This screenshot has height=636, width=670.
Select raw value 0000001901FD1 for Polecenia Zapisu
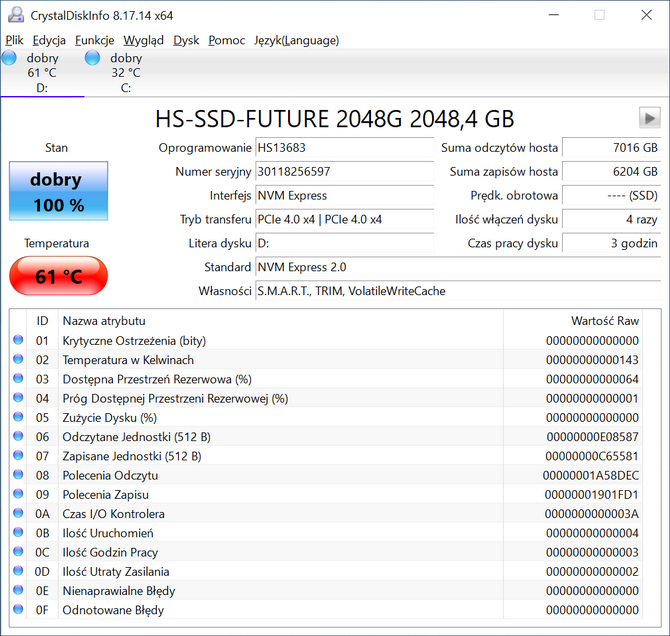pyautogui.click(x=592, y=495)
